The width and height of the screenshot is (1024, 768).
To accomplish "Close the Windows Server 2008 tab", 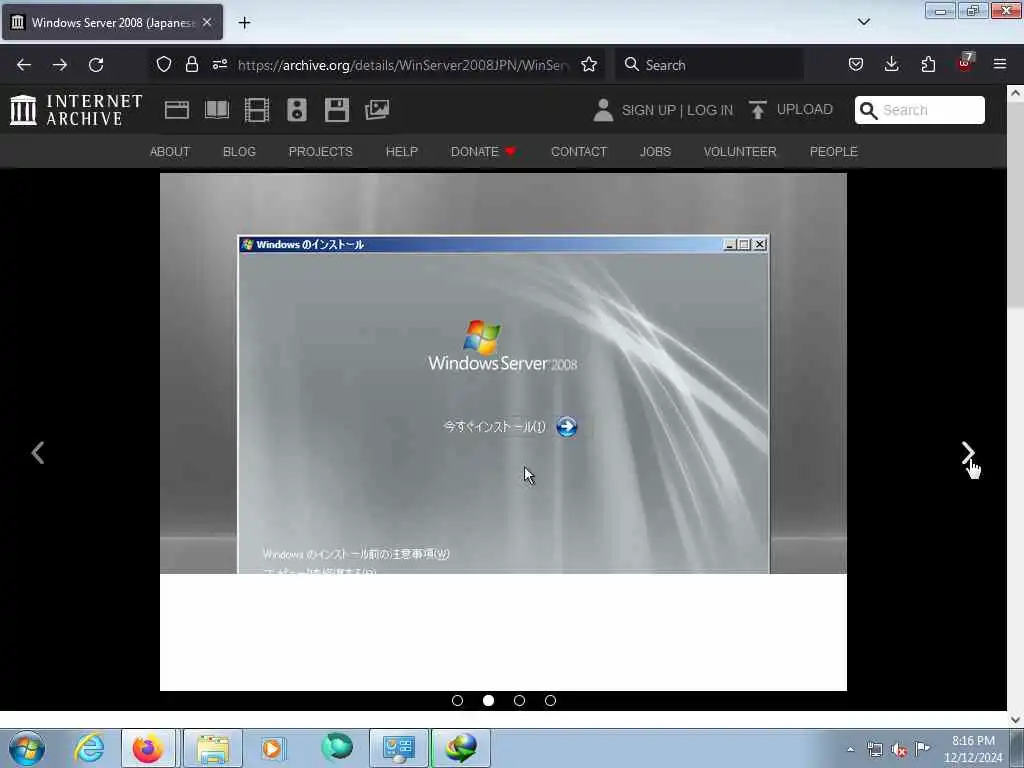I will 207,22.
